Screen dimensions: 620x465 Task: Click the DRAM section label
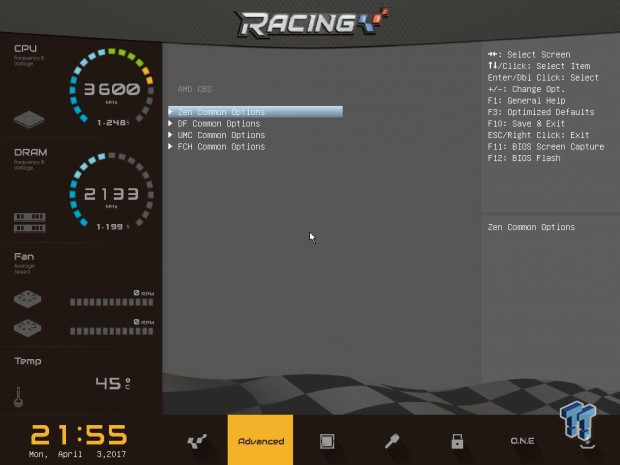pyautogui.click(x=30, y=152)
